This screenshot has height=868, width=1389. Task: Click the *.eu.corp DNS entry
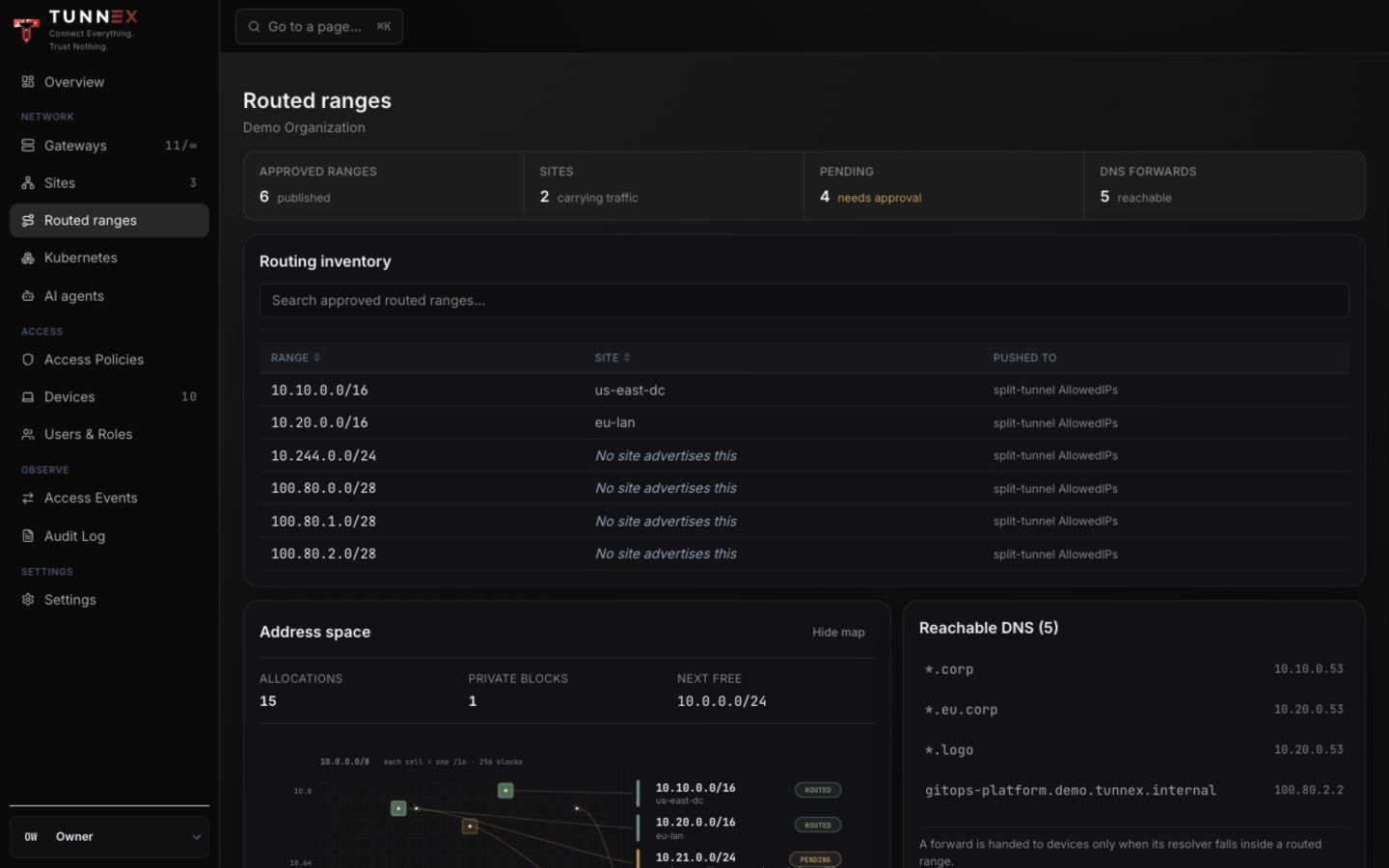pyautogui.click(x=1133, y=710)
